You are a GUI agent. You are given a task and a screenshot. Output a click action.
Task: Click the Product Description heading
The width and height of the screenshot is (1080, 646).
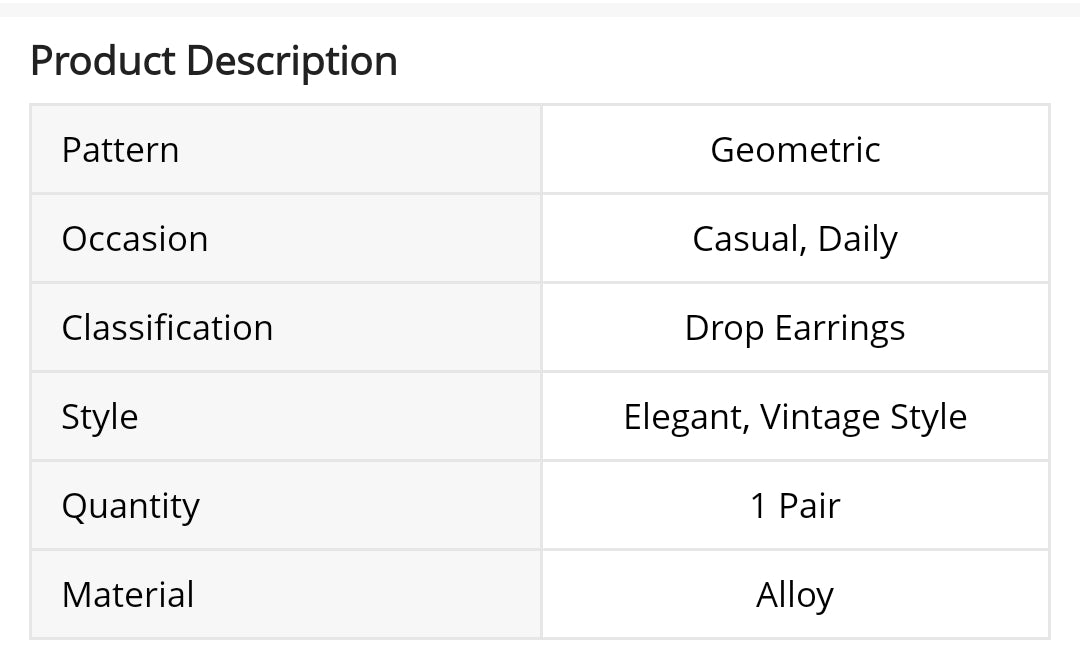click(213, 61)
